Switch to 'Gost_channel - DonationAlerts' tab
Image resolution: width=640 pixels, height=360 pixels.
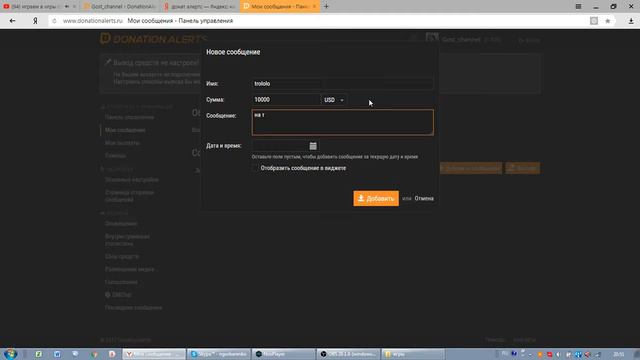[x=119, y=7]
